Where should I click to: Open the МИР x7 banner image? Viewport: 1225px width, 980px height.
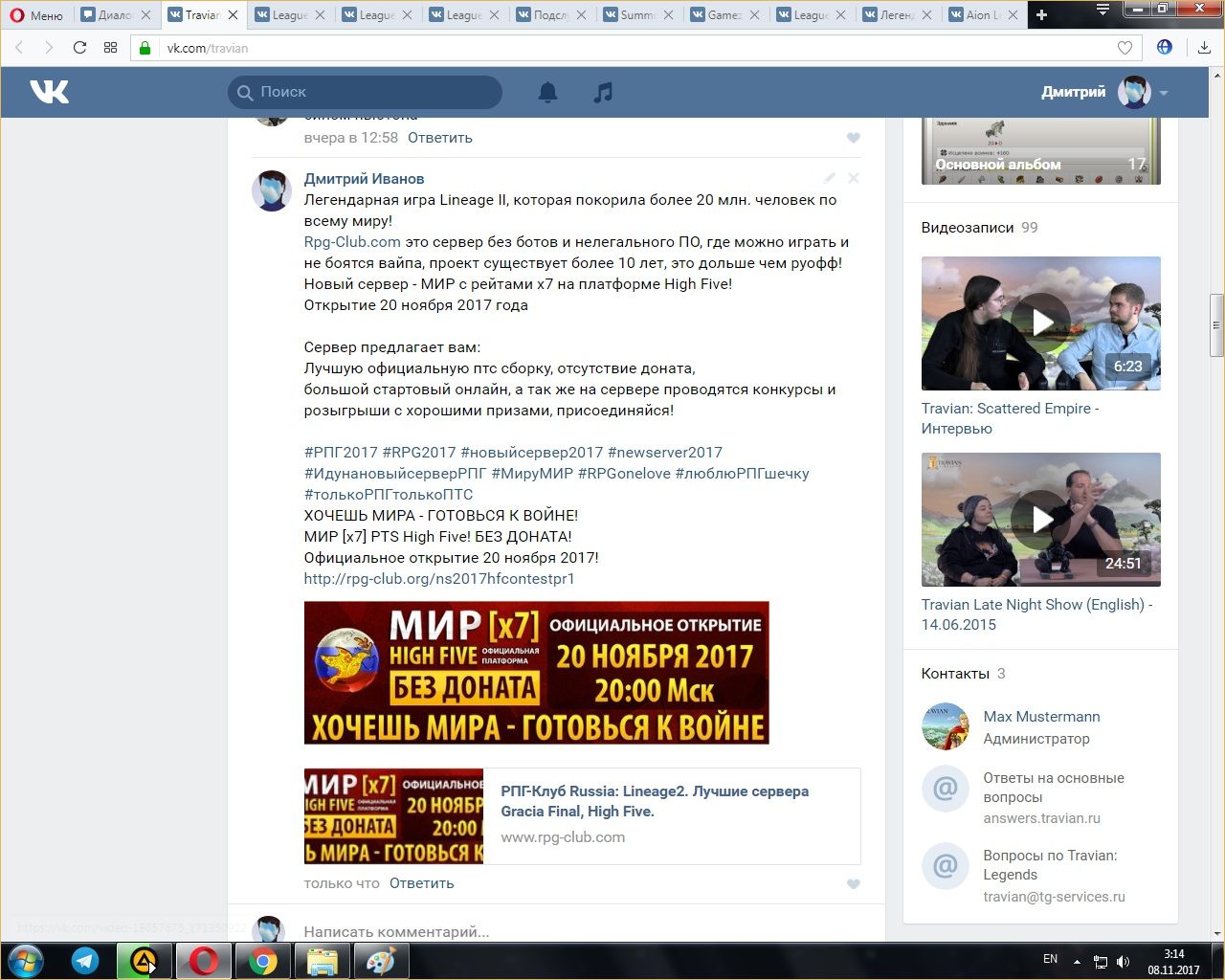pos(536,673)
